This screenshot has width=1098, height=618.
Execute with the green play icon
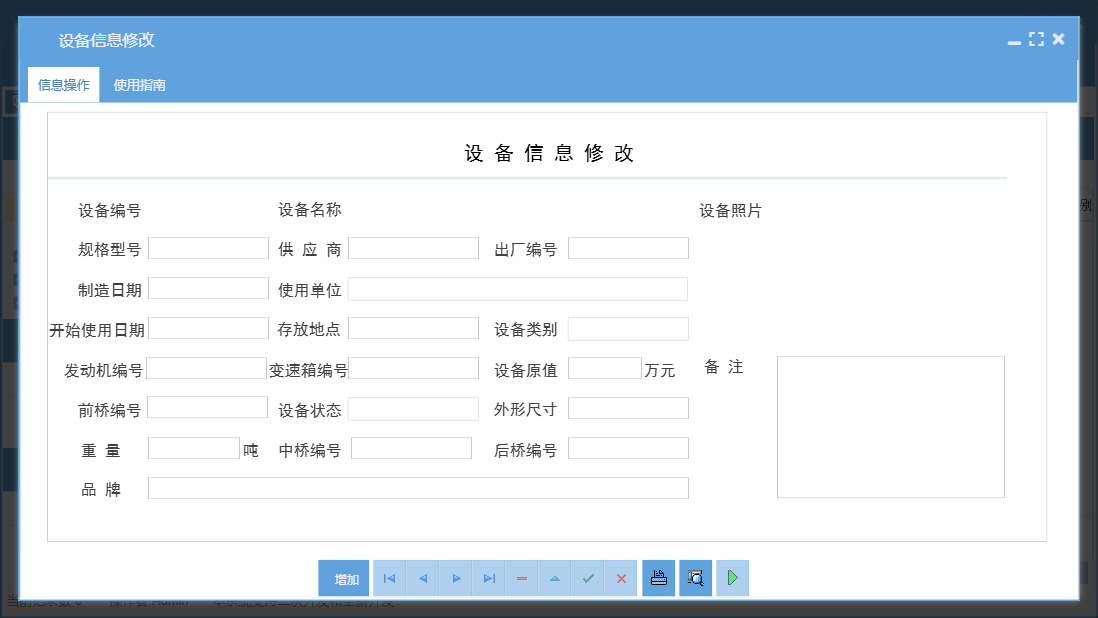pos(732,578)
